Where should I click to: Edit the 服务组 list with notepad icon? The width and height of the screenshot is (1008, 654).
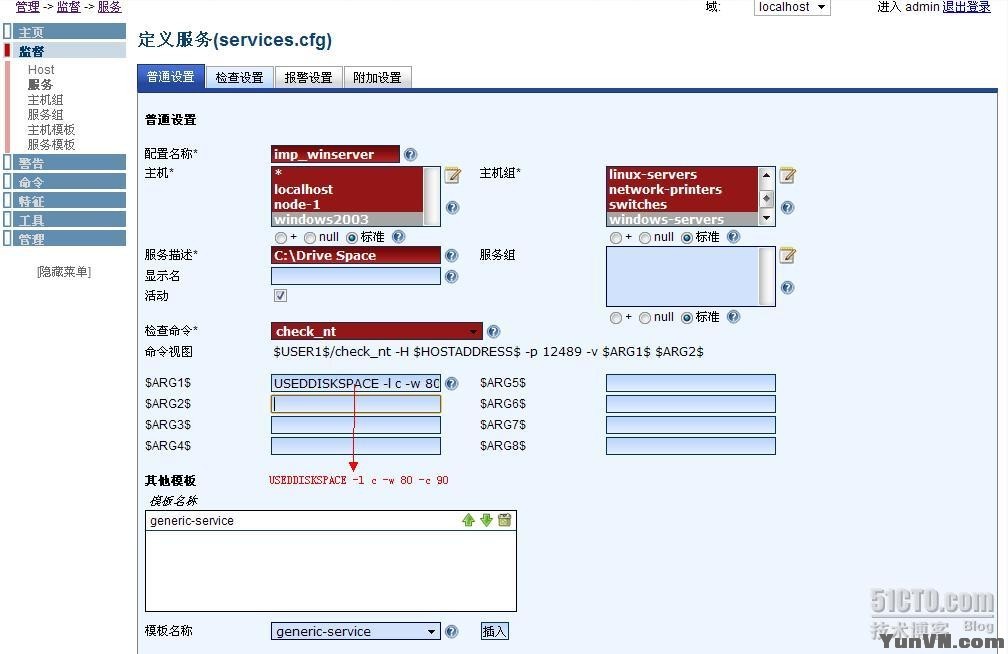pos(788,255)
